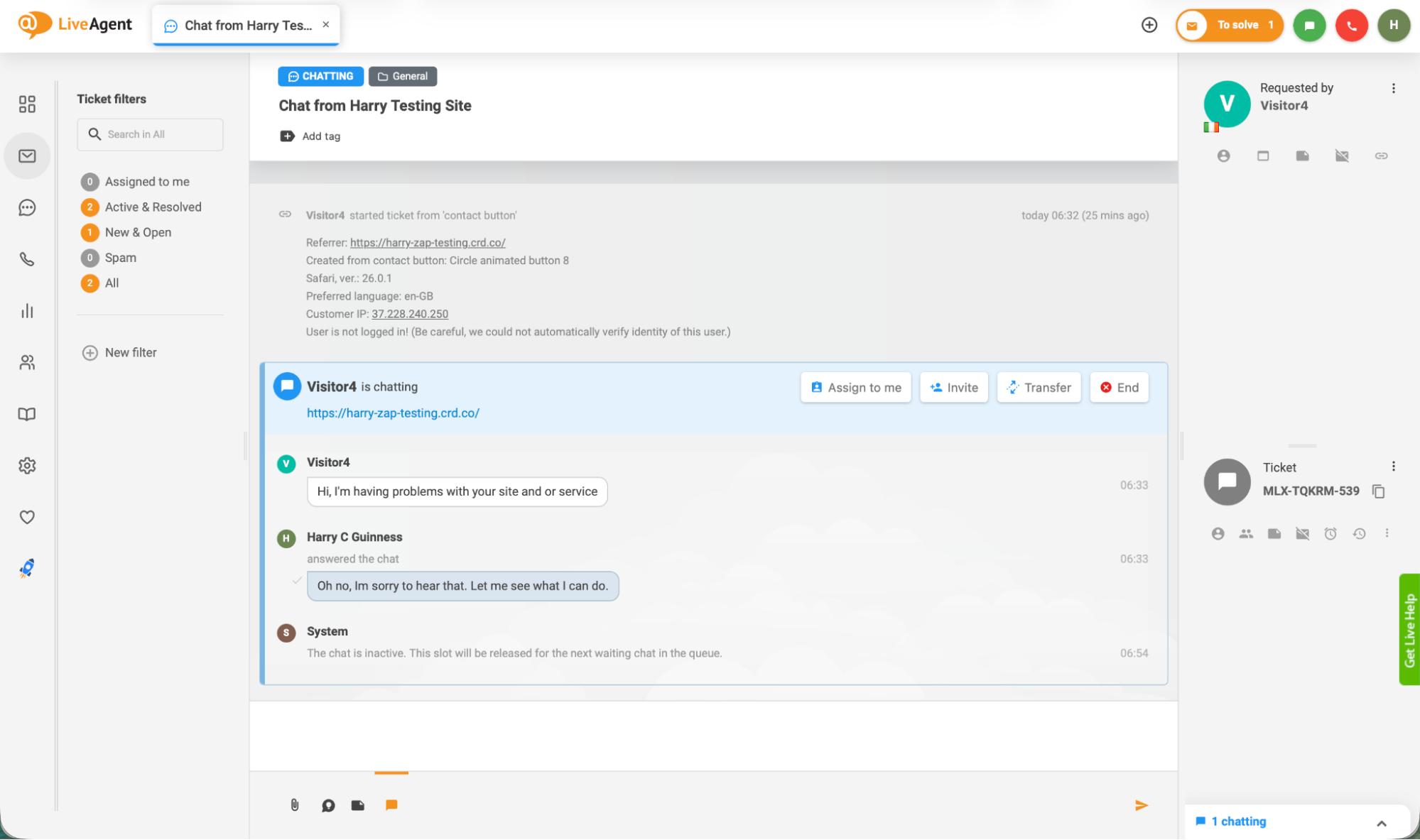
Task: Open the Calls section in the sidebar
Action: pos(27,258)
